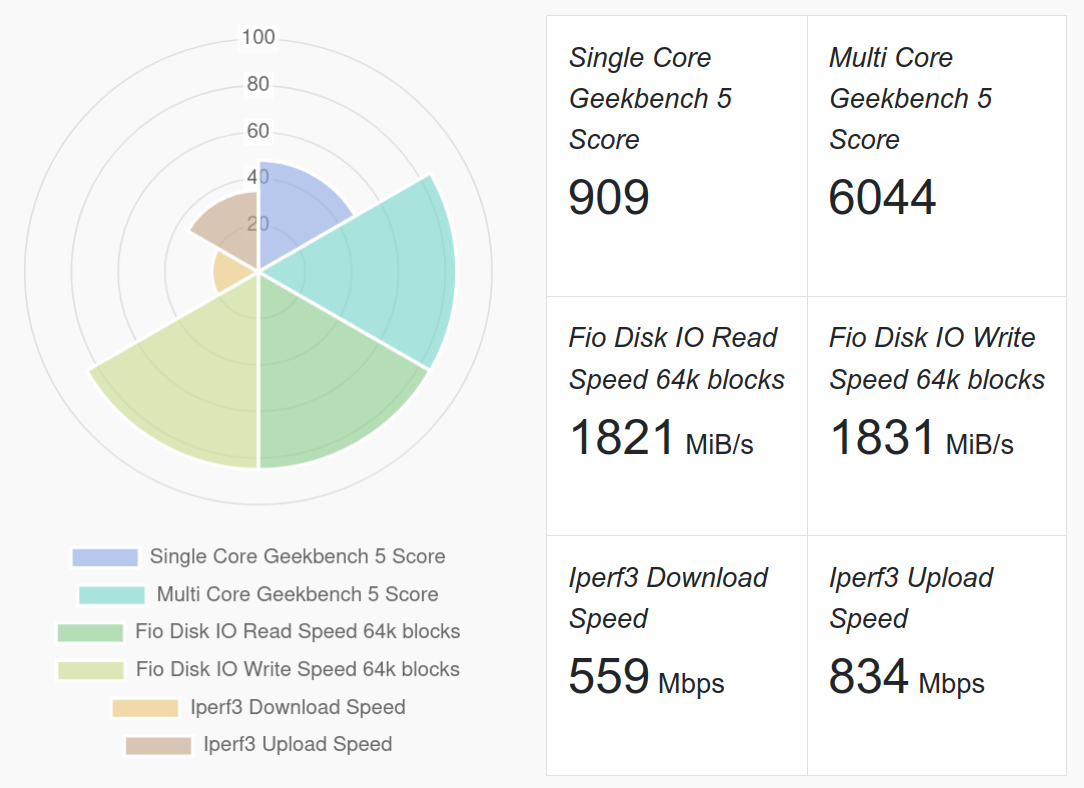The image size is (1084, 788).
Task: Click the green Fio Read legend swatch
Action: click(x=91, y=632)
